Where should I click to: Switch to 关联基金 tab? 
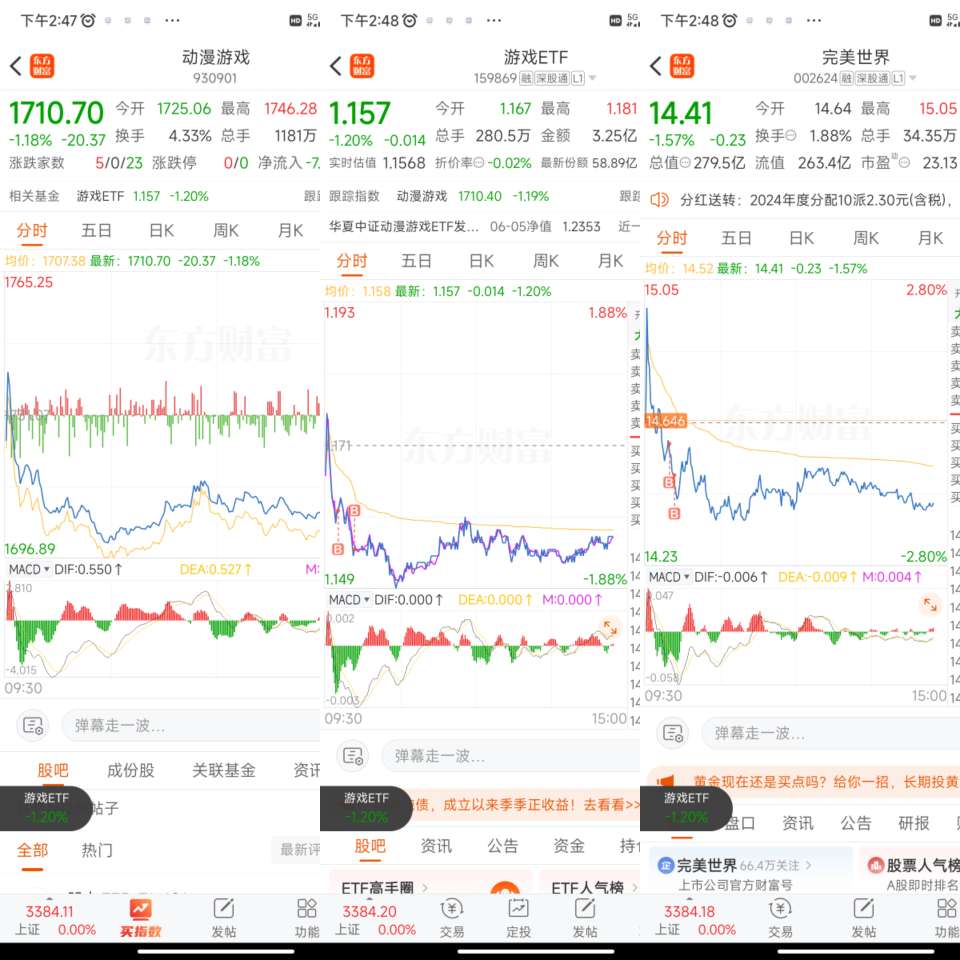[x=223, y=770]
